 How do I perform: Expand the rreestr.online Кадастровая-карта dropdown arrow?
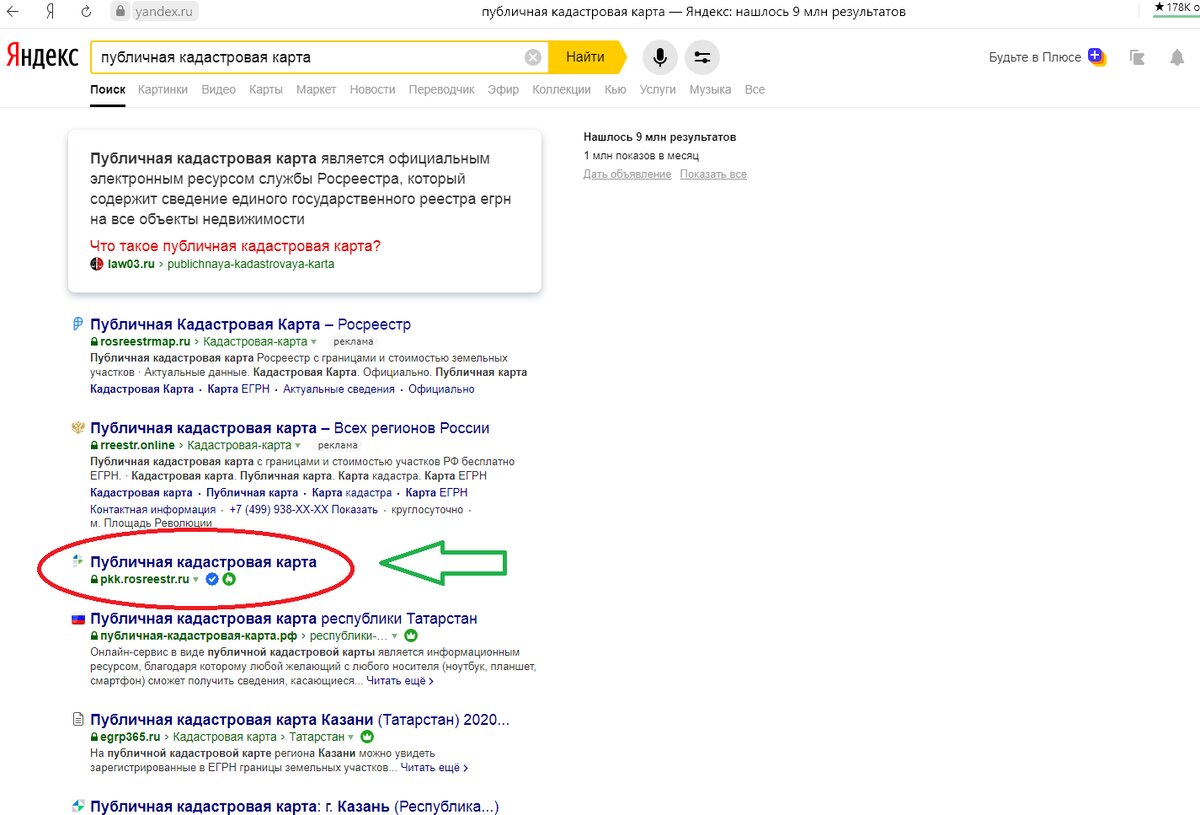[x=297, y=445]
